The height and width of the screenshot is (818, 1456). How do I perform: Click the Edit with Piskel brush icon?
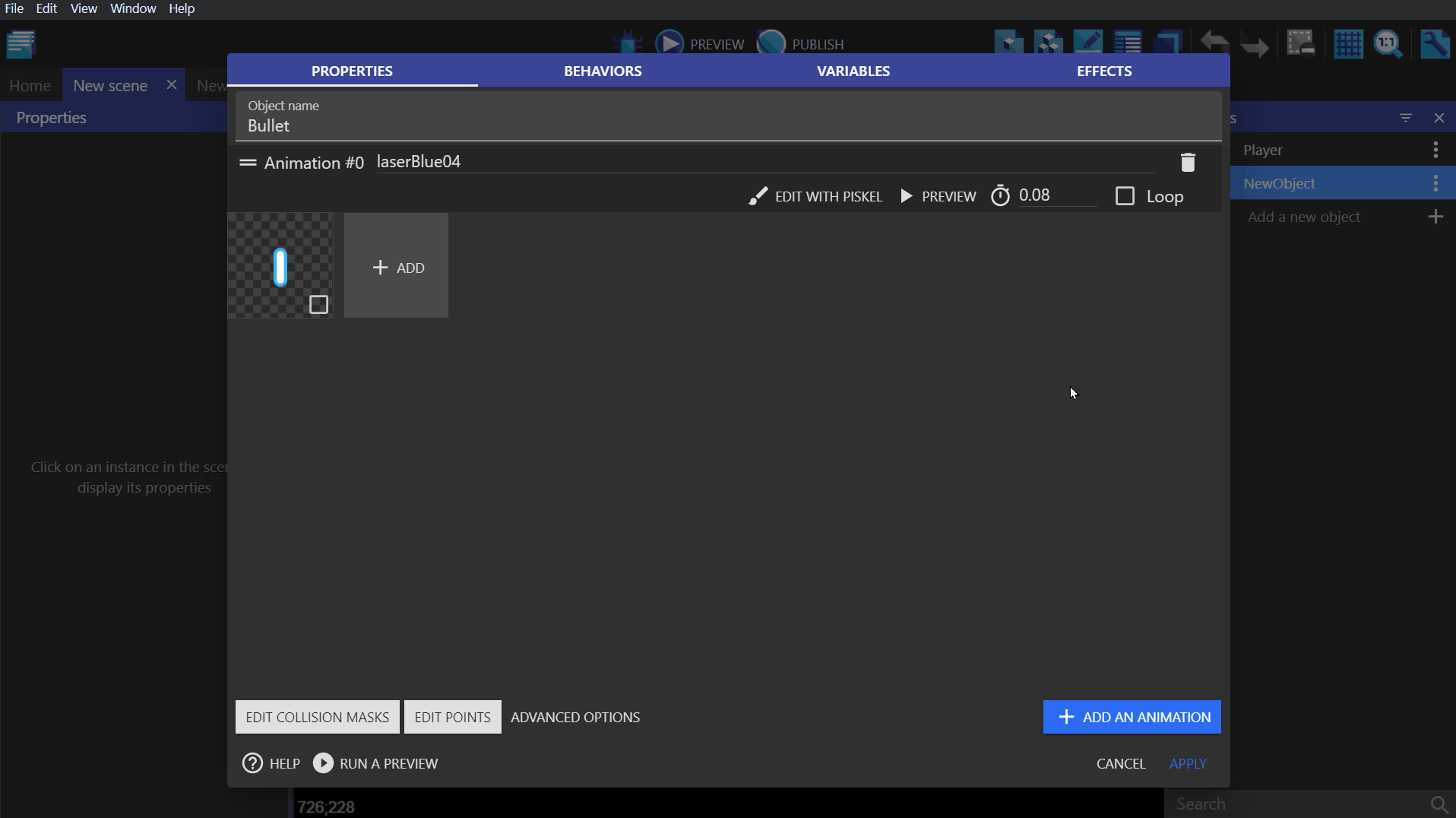click(758, 196)
